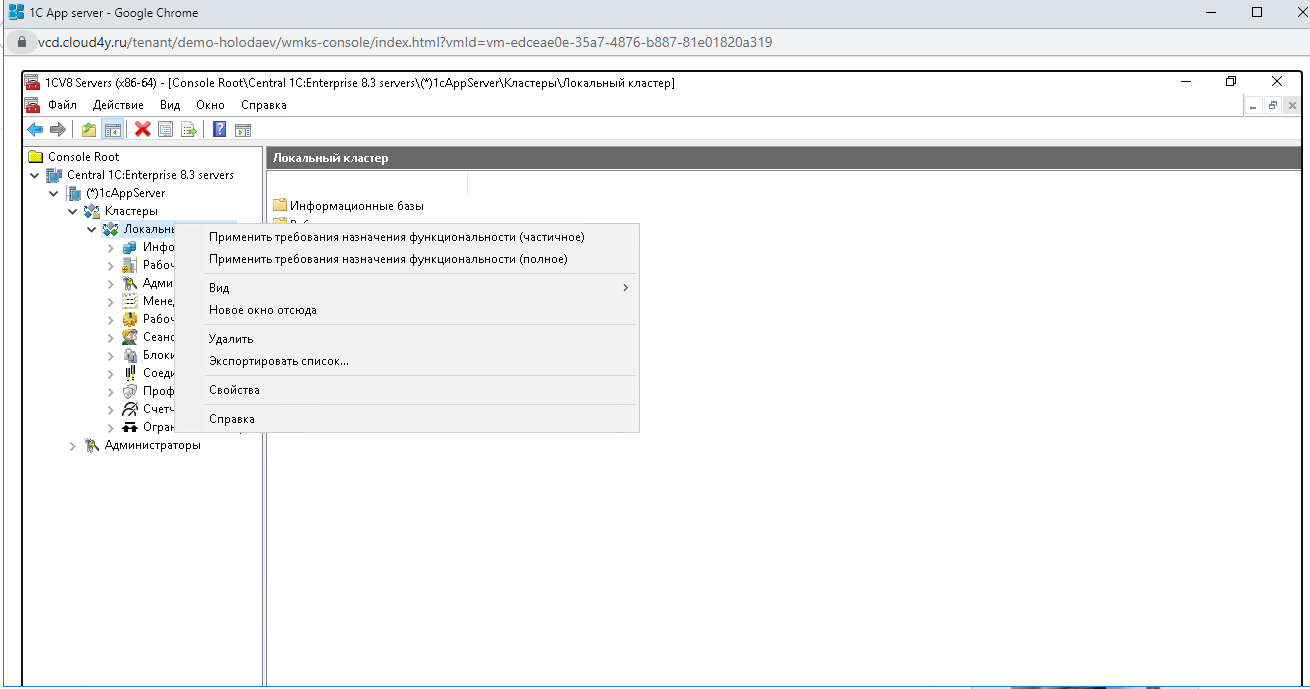Open the Справка menu in menu bar
This screenshot has width=1310, height=689.
pos(264,104)
